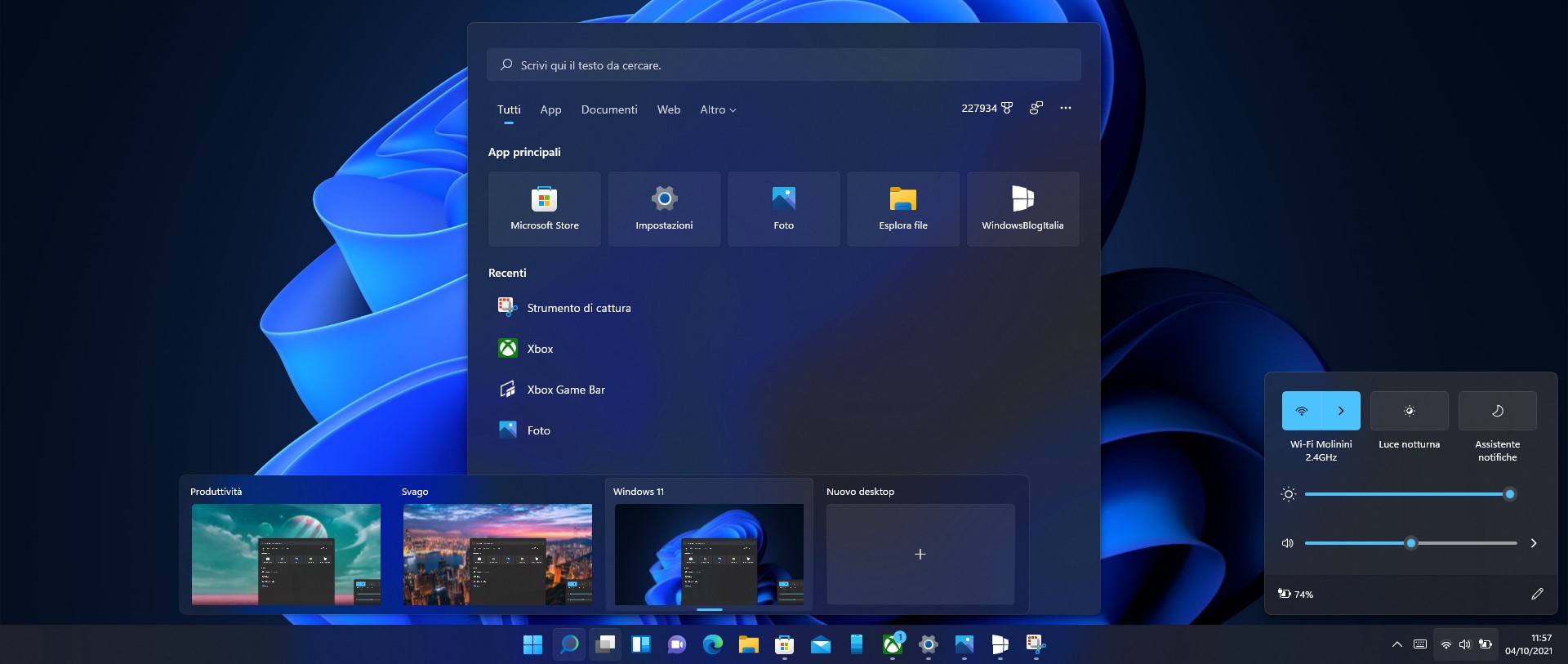
Task: Open the Settings gear in the taskbar
Action: click(929, 644)
